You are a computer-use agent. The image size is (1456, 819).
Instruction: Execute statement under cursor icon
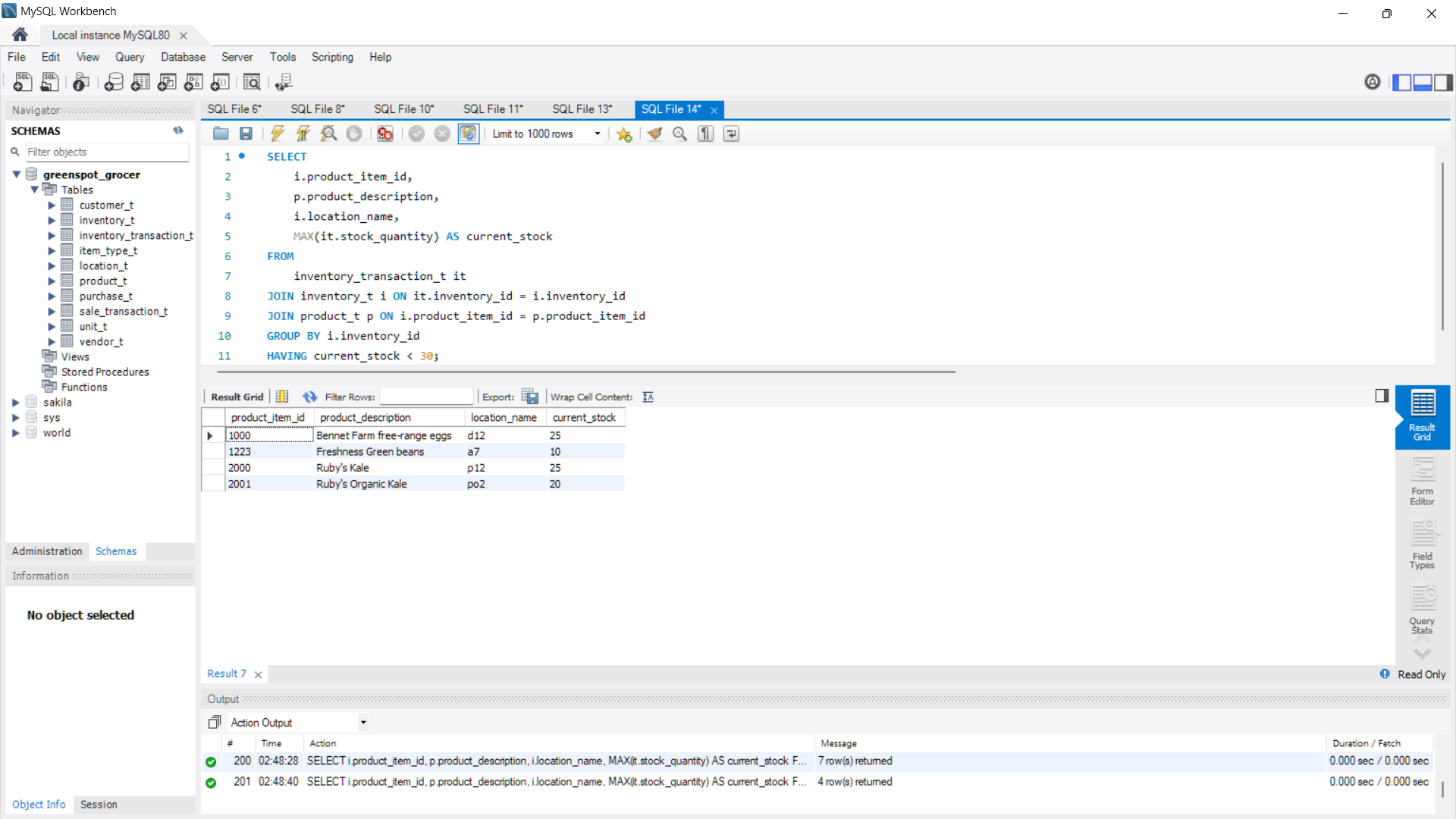pos(303,133)
